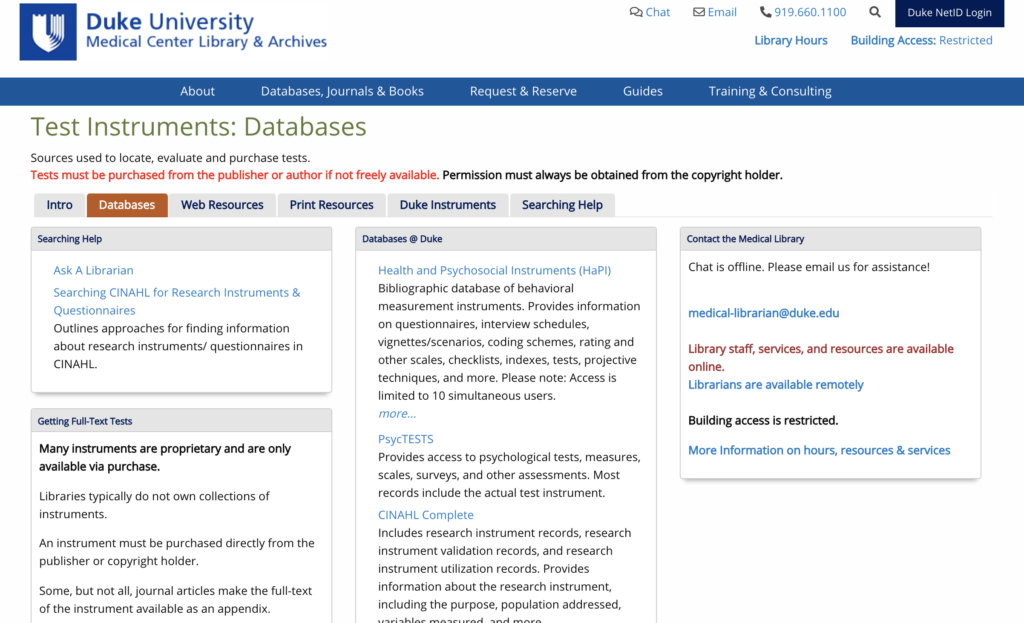Click the Duke NetID Login button
Viewport: 1024px width, 623px height.
pyautogui.click(x=950, y=13)
